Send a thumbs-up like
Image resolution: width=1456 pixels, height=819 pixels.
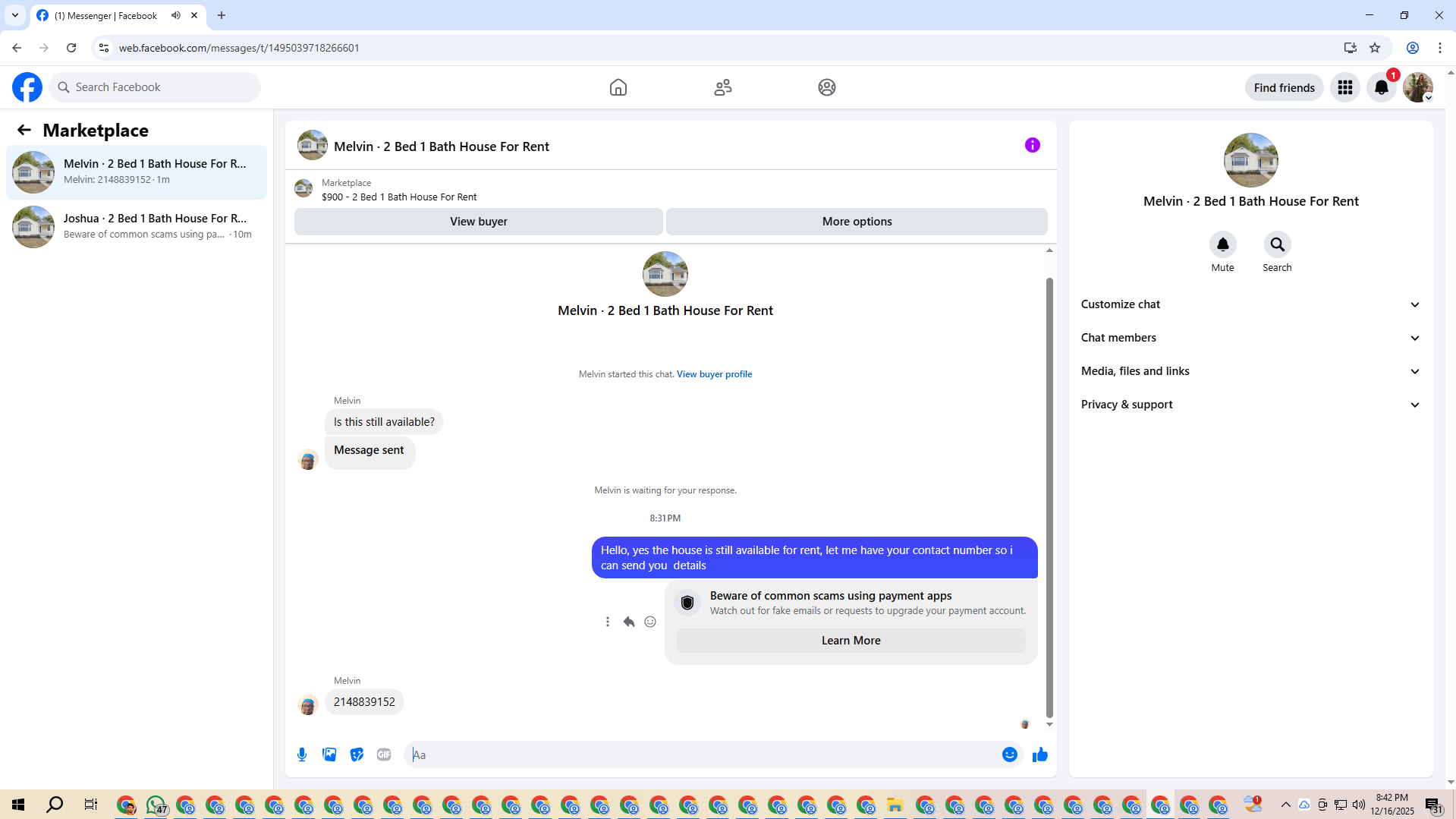1040,754
